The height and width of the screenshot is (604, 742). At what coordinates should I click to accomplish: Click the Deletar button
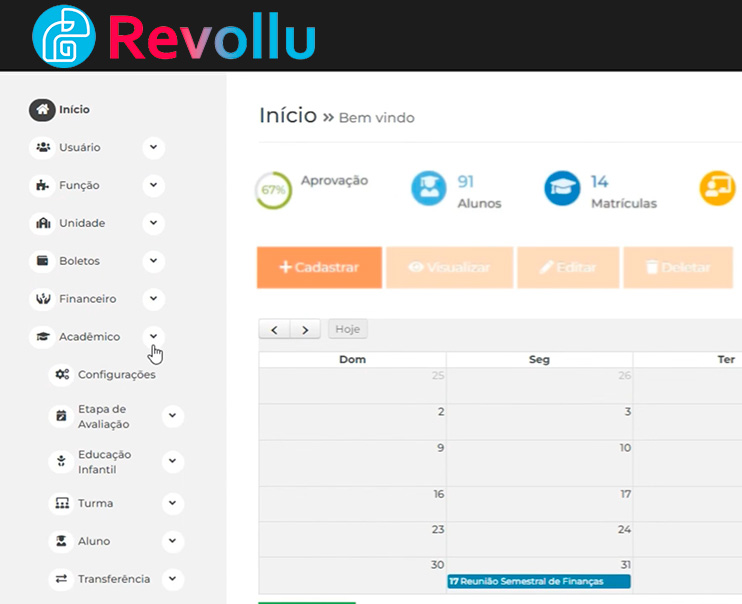coord(678,267)
